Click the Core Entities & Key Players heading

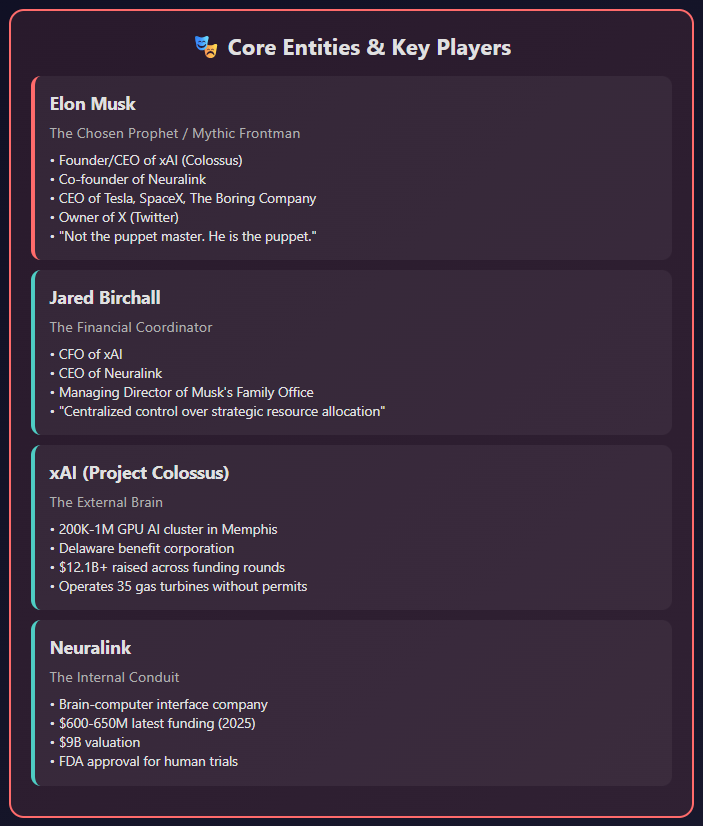[368, 47]
